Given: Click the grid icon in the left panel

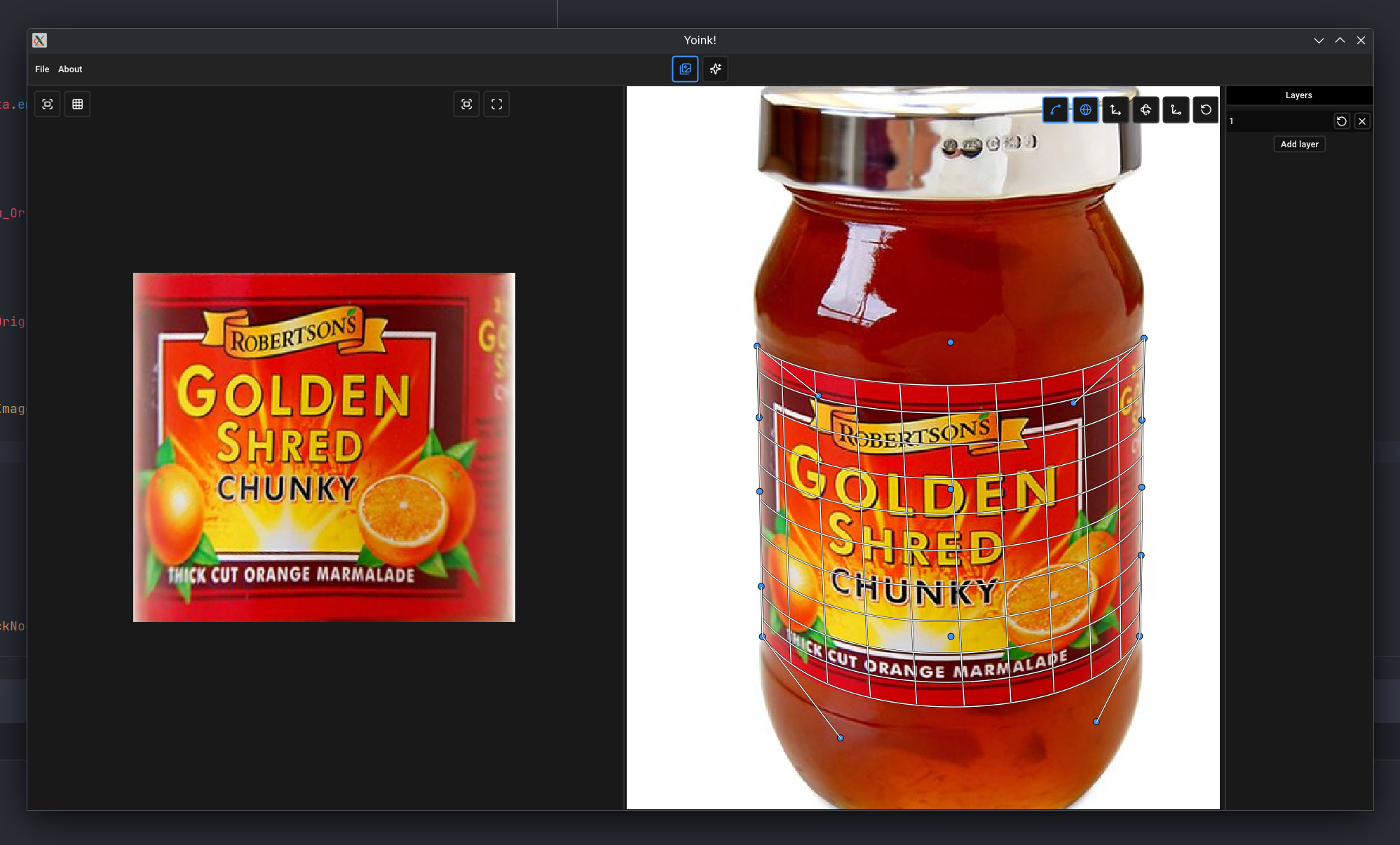Looking at the screenshot, I should tap(78, 104).
